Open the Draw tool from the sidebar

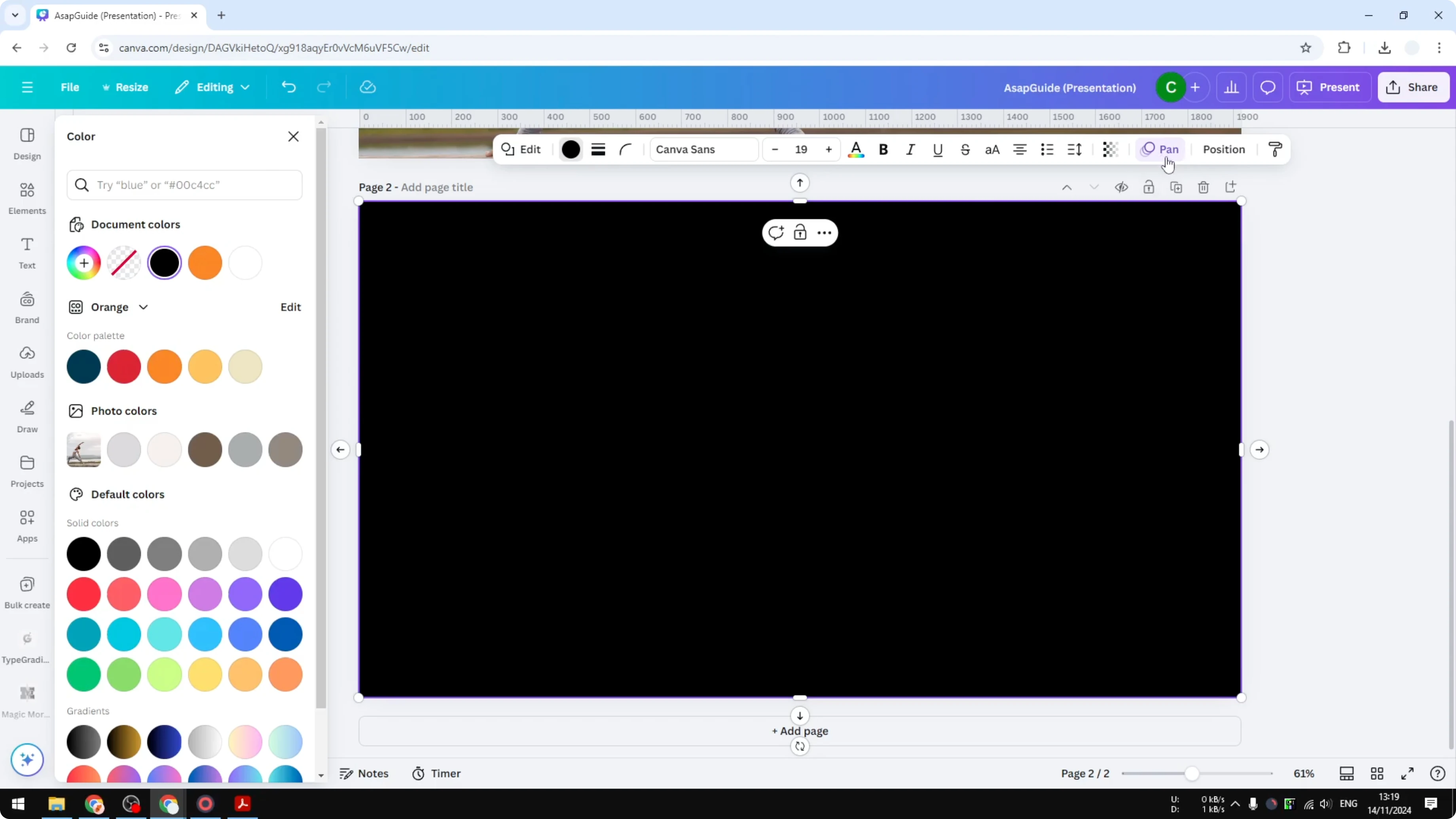(27, 417)
